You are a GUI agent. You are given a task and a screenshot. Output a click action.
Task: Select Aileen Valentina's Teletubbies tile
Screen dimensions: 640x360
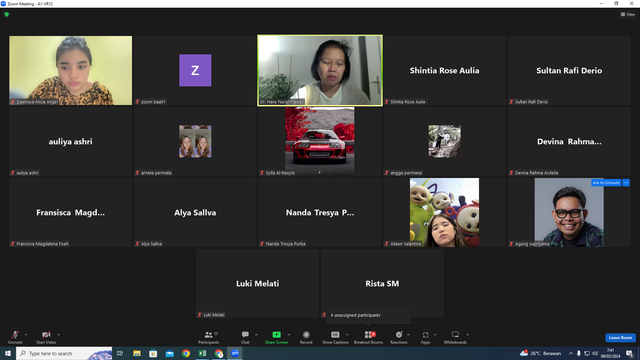pyautogui.click(x=444, y=212)
